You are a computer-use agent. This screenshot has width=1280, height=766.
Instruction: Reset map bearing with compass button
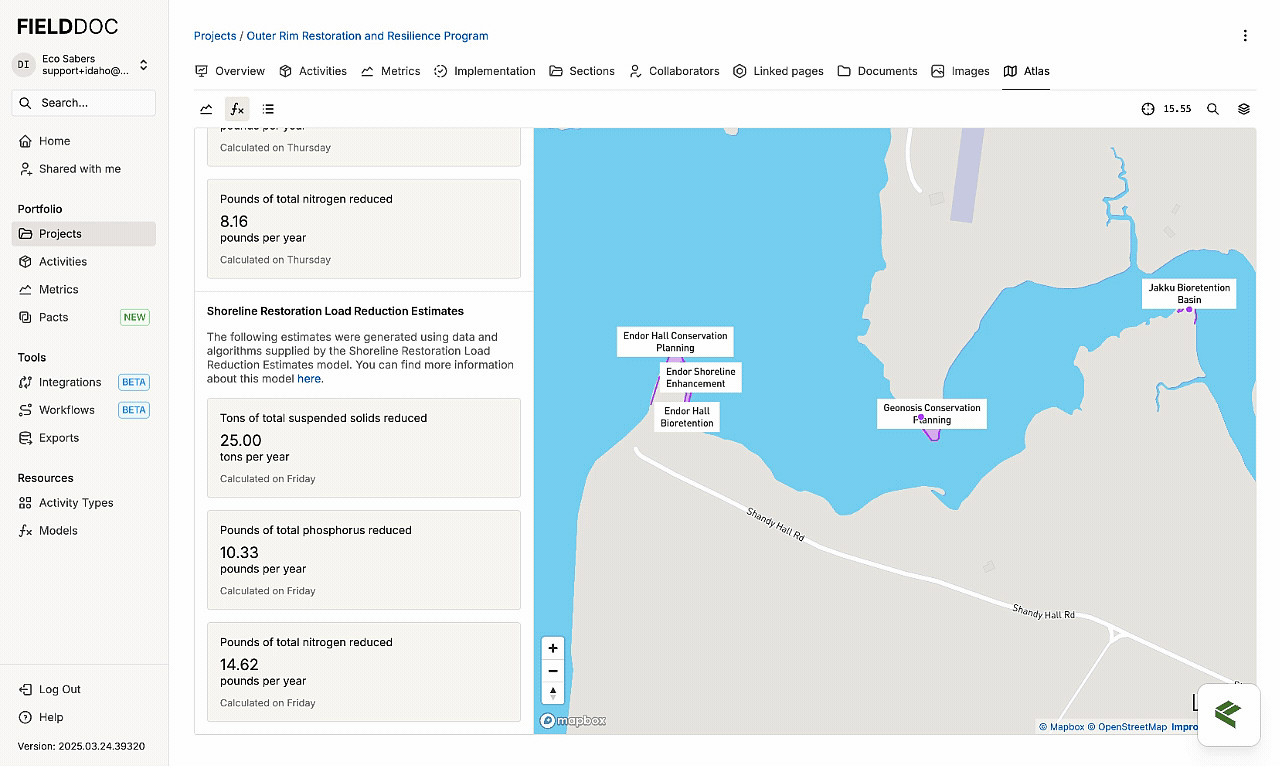tap(553, 693)
